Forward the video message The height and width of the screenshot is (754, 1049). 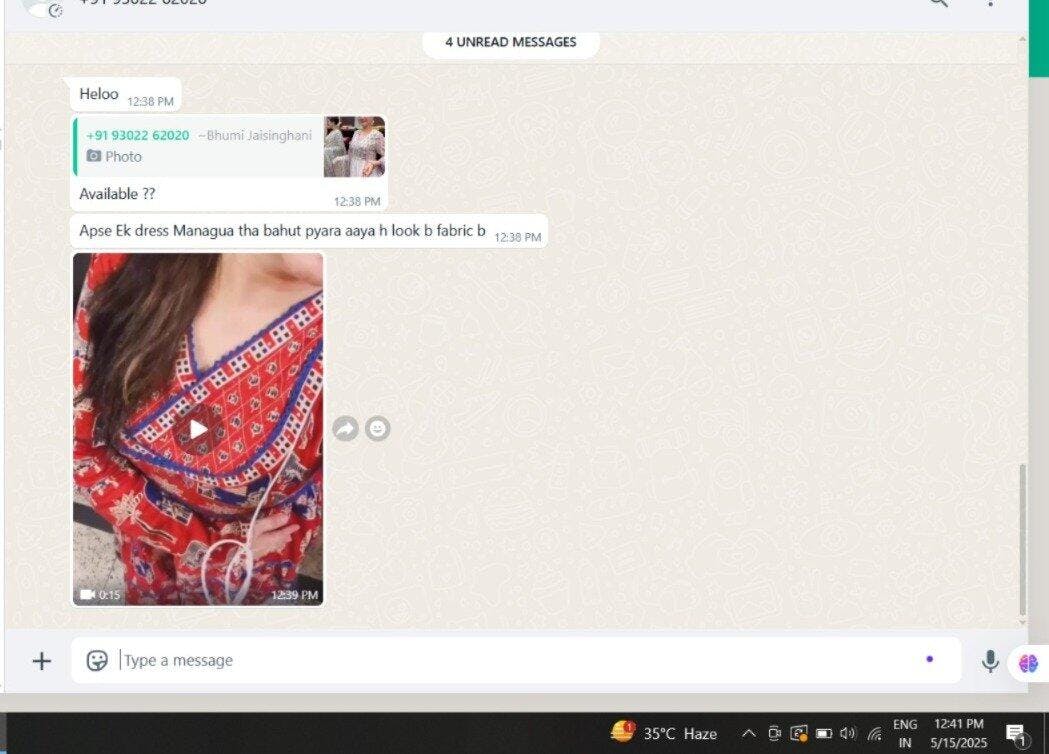click(x=345, y=429)
